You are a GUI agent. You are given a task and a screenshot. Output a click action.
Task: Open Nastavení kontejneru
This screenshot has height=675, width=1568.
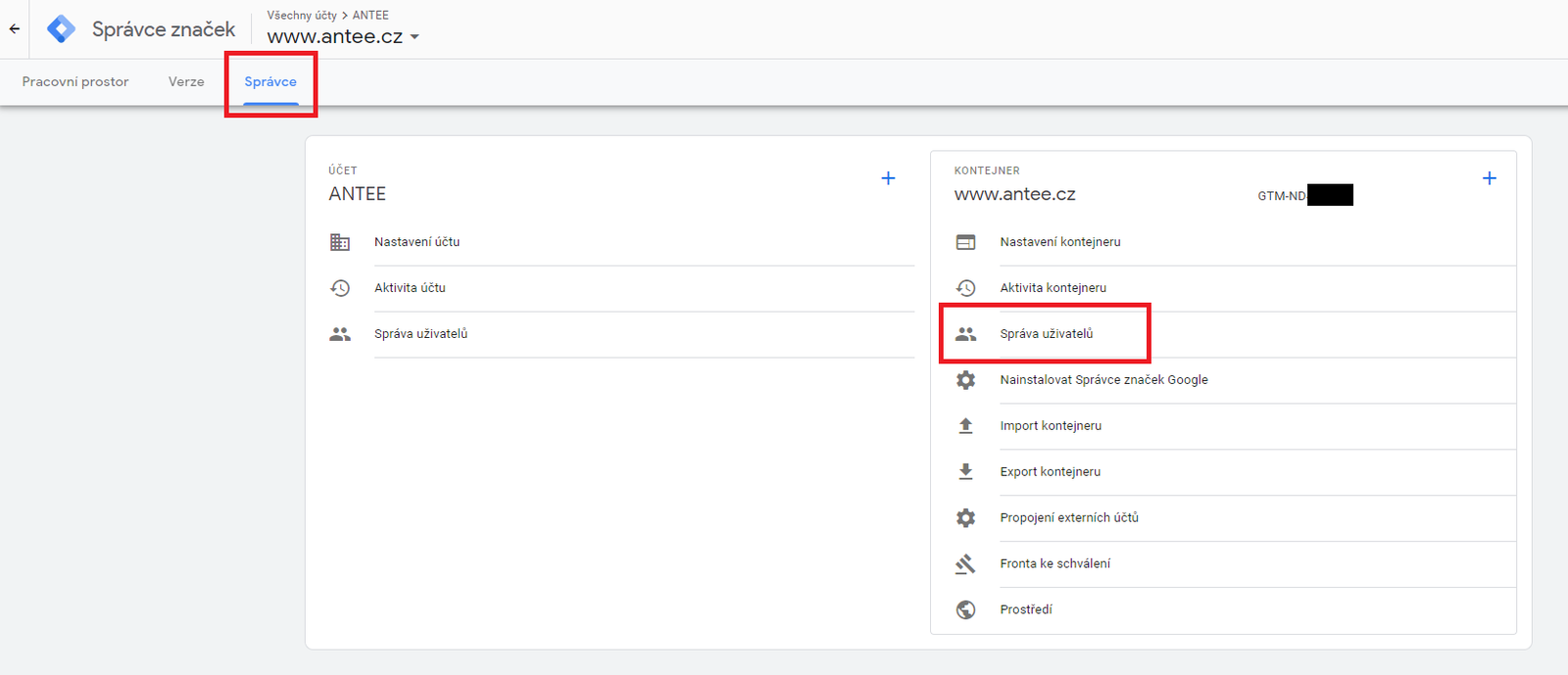pos(1060,242)
